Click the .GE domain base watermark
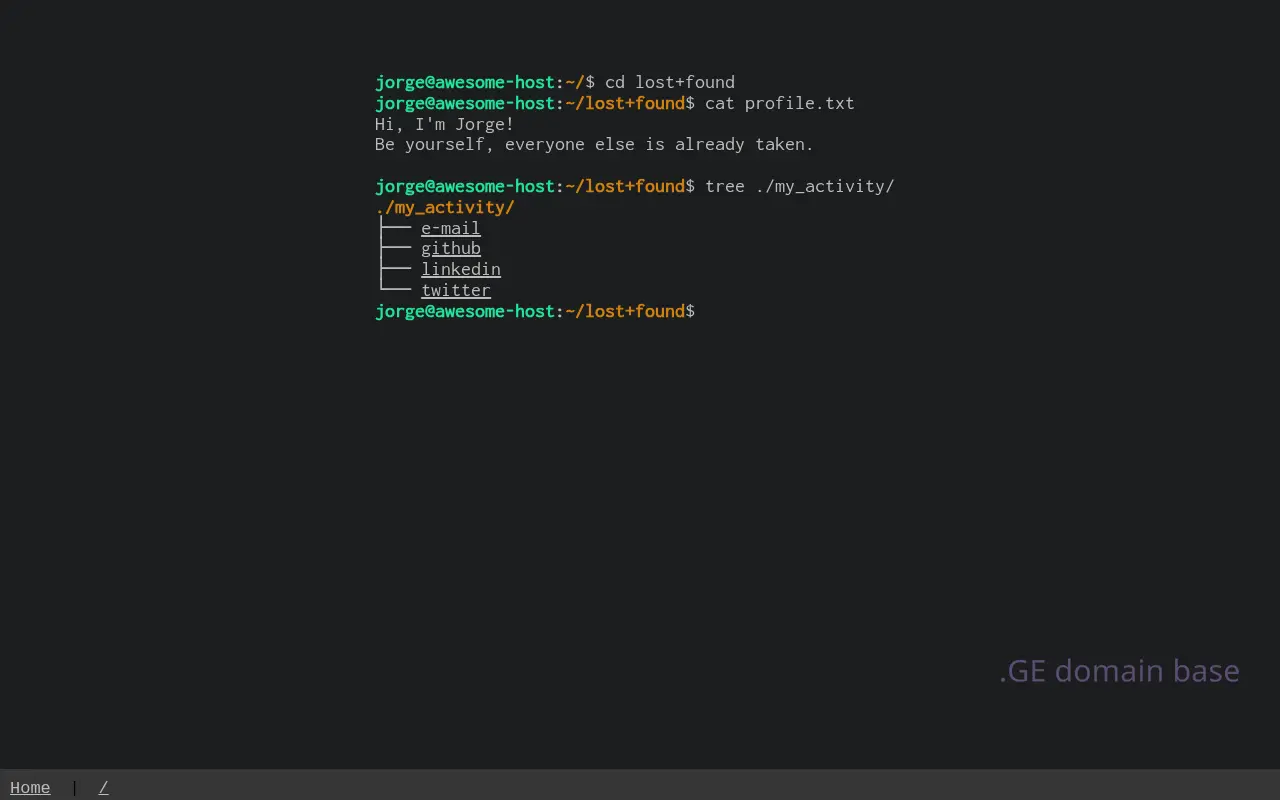 [1118, 670]
